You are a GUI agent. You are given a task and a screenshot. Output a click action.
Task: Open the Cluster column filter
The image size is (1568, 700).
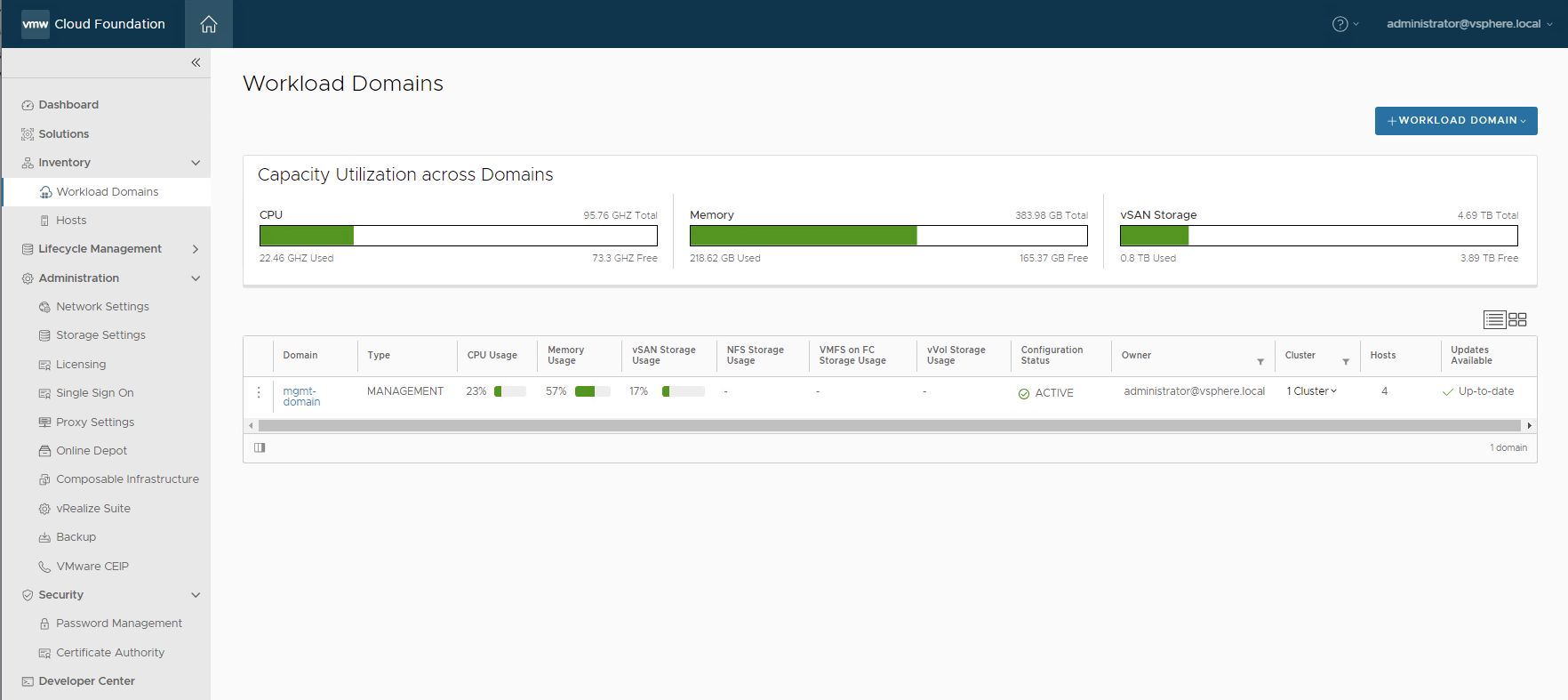1346,361
